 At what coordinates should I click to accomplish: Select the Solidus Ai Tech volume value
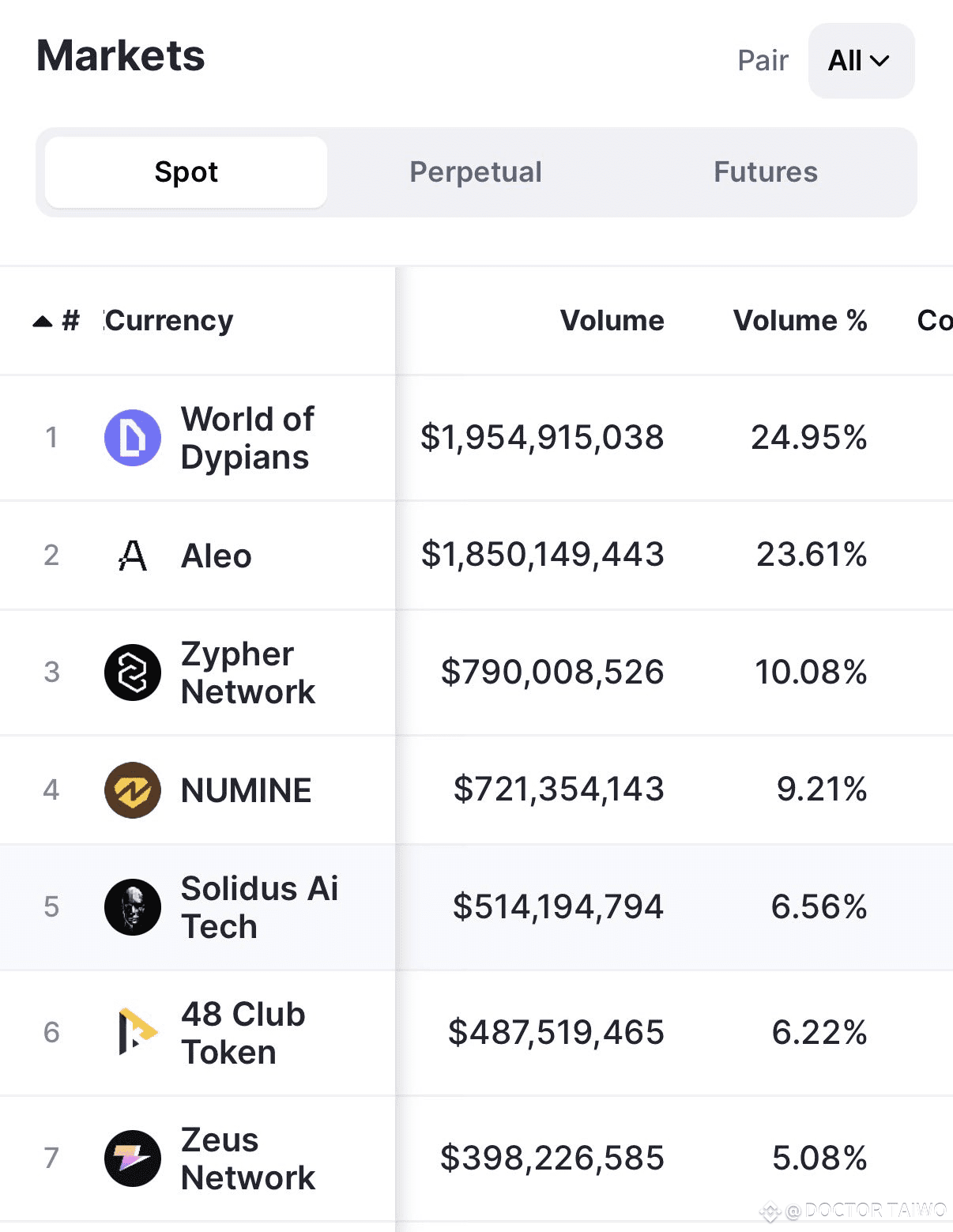tap(558, 907)
